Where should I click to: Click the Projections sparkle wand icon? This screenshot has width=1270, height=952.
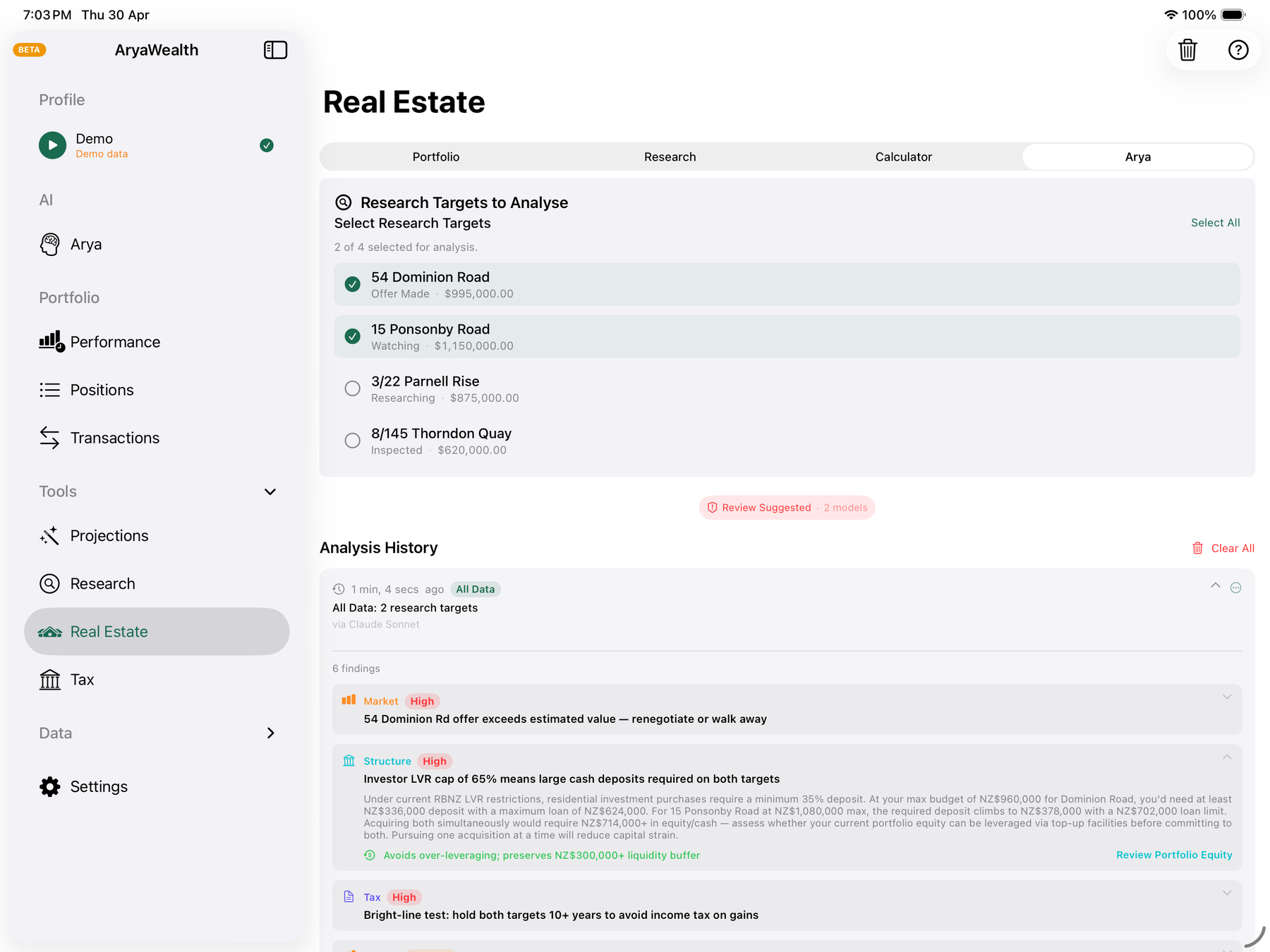pyautogui.click(x=49, y=536)
